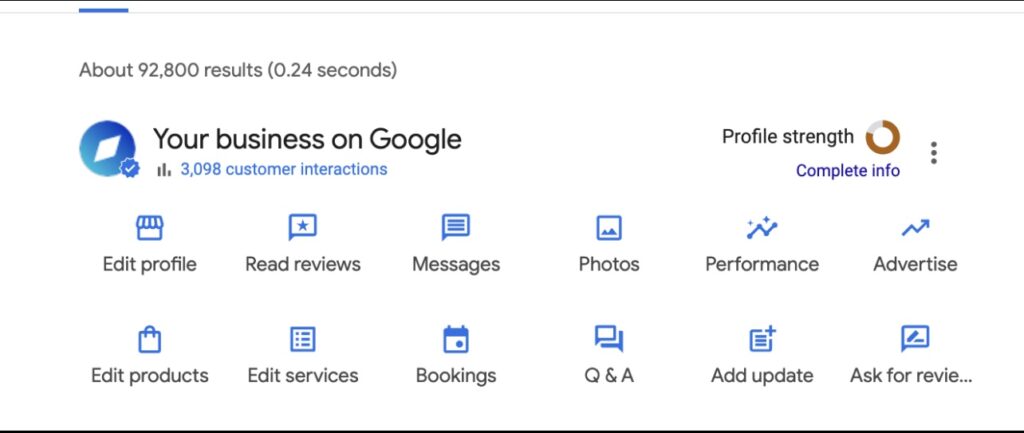Viewport: 1024px width, 433px height.
Task: Click the Bookings text label
Action: pyautogui.click(x=456, y=376)
